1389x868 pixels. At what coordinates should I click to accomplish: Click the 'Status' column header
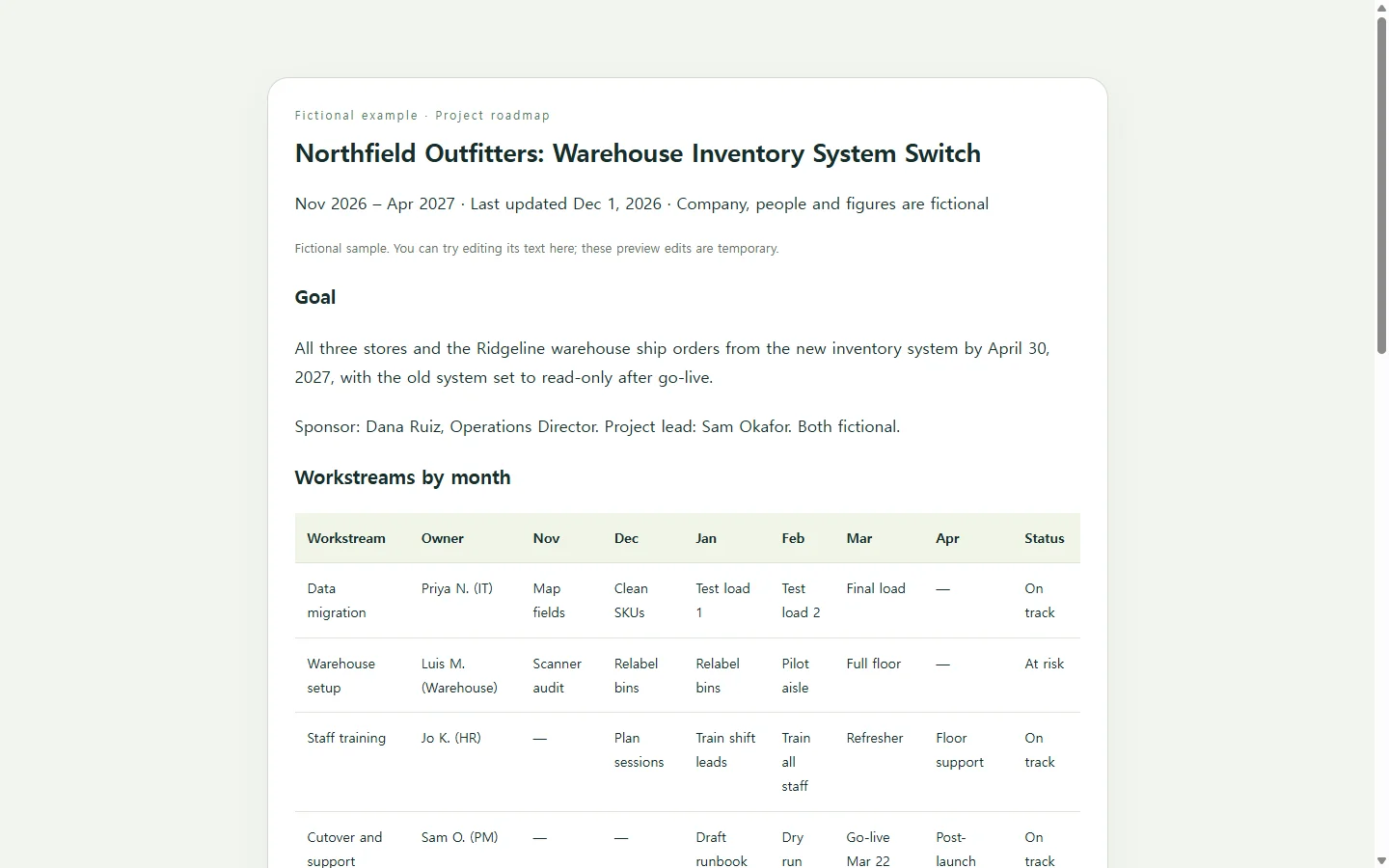[1045, 538]
